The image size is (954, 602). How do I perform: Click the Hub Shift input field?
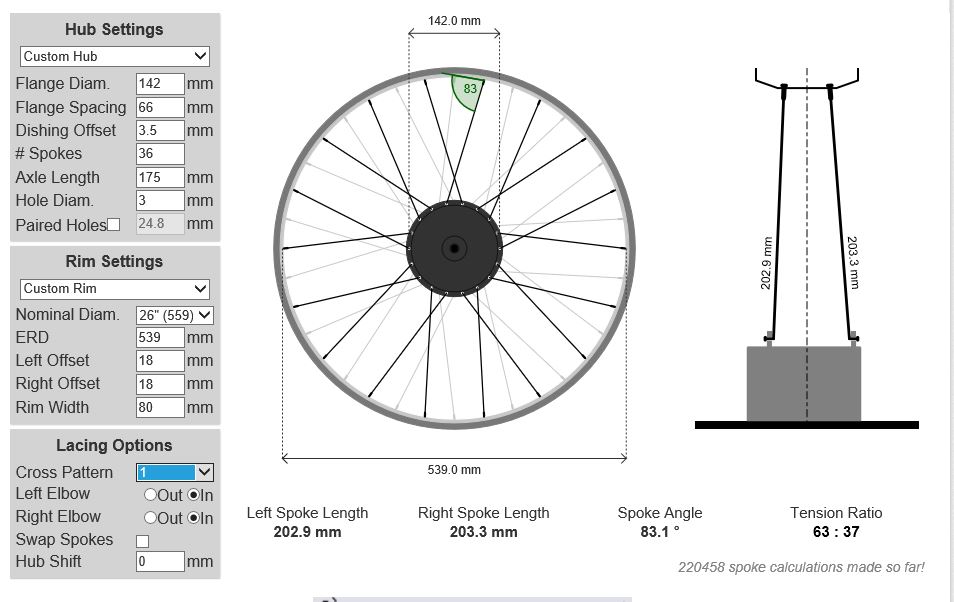pos(160,561)
